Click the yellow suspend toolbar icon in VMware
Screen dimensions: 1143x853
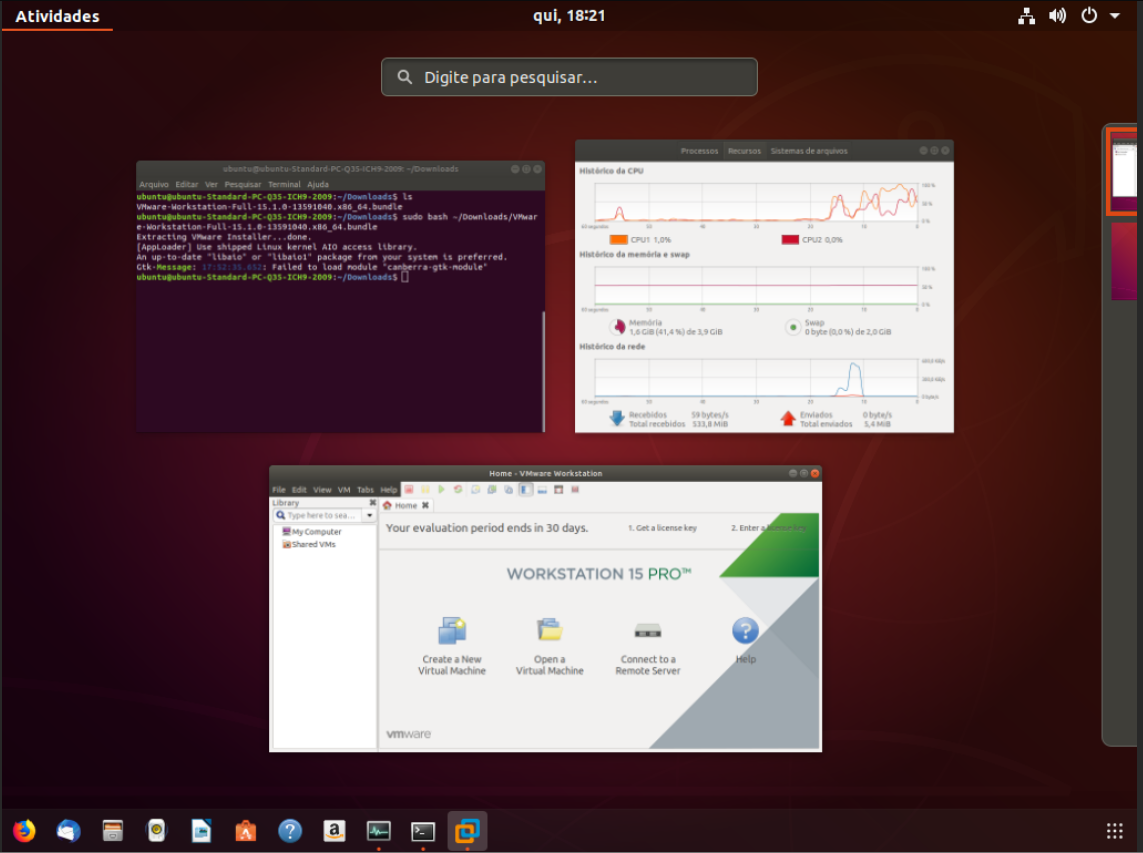click(425, 489)
